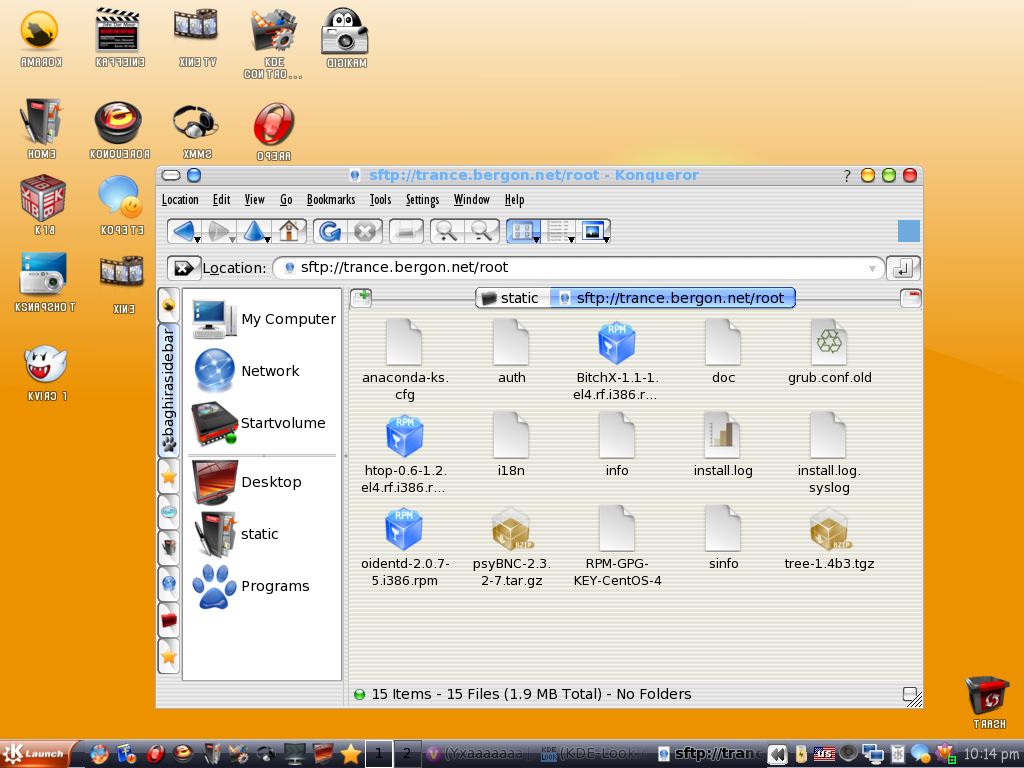
Task: Select the oidentd-2.0.7-5.i386.rpm package
Action: [404, 547]
